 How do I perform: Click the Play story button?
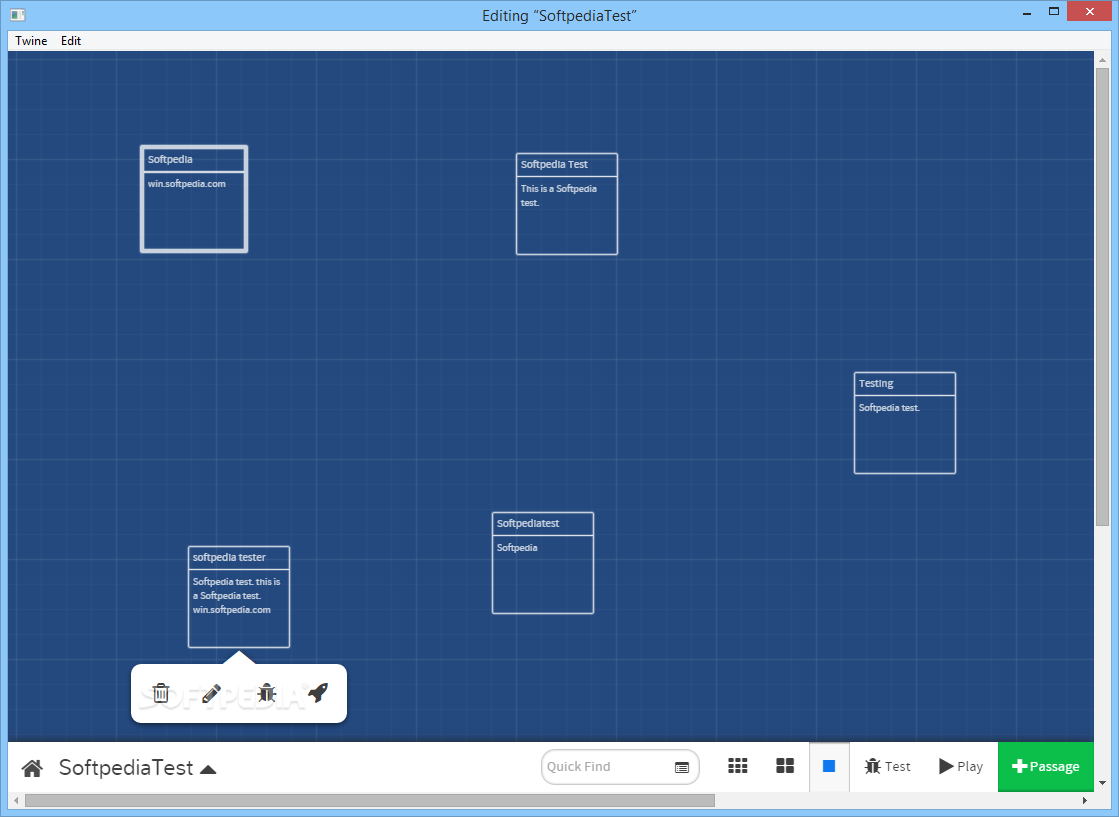point(961,766)
